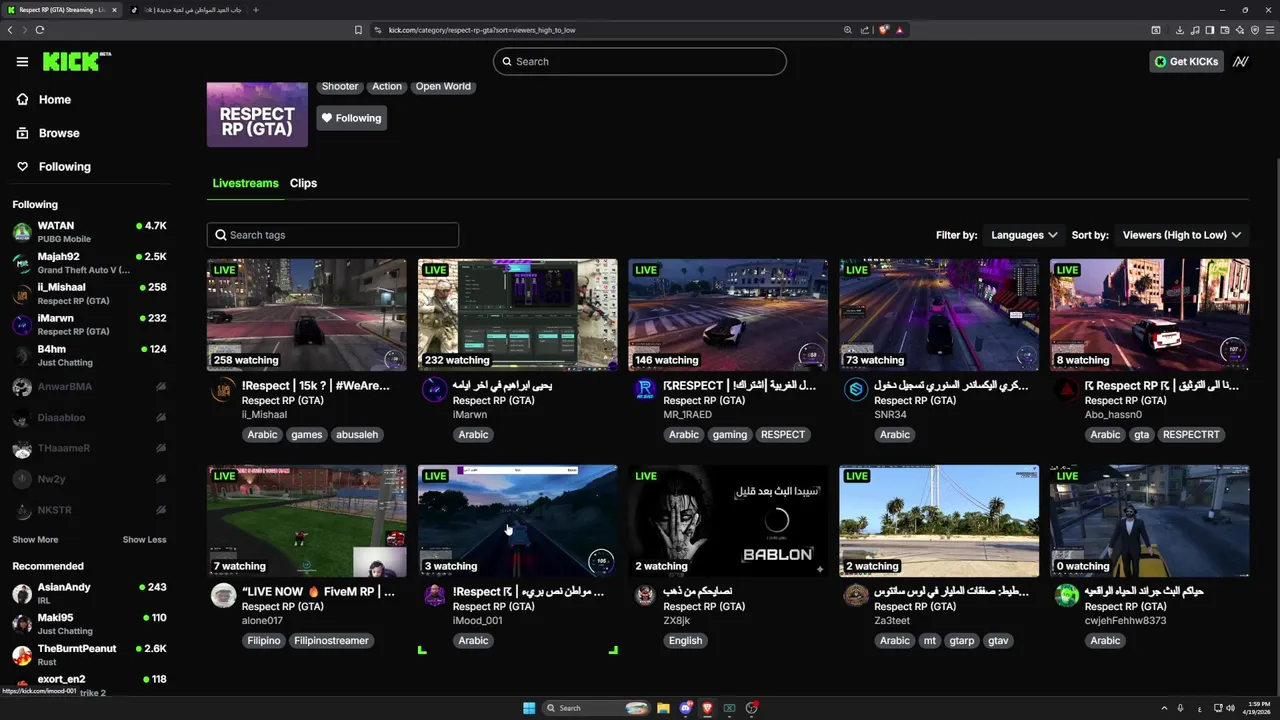Open the Windows Start button

click(x=529, y=708)
